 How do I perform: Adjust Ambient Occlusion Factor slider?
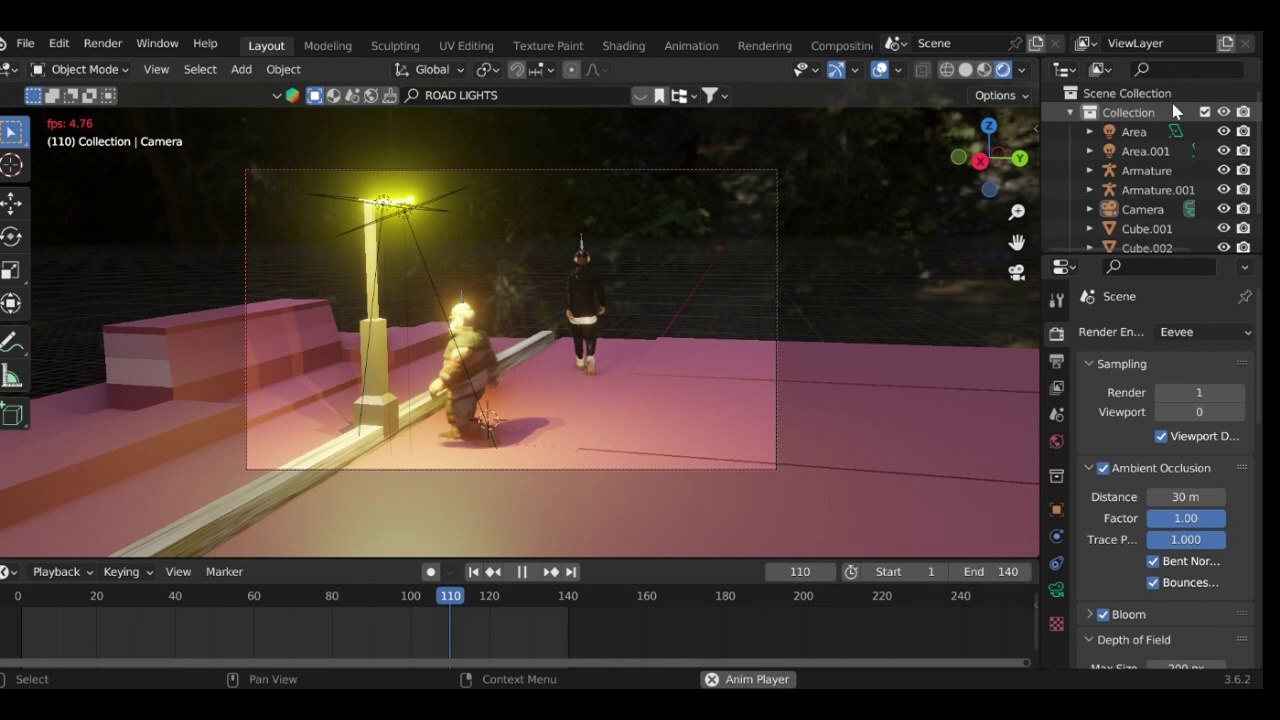click(1185, 518)
